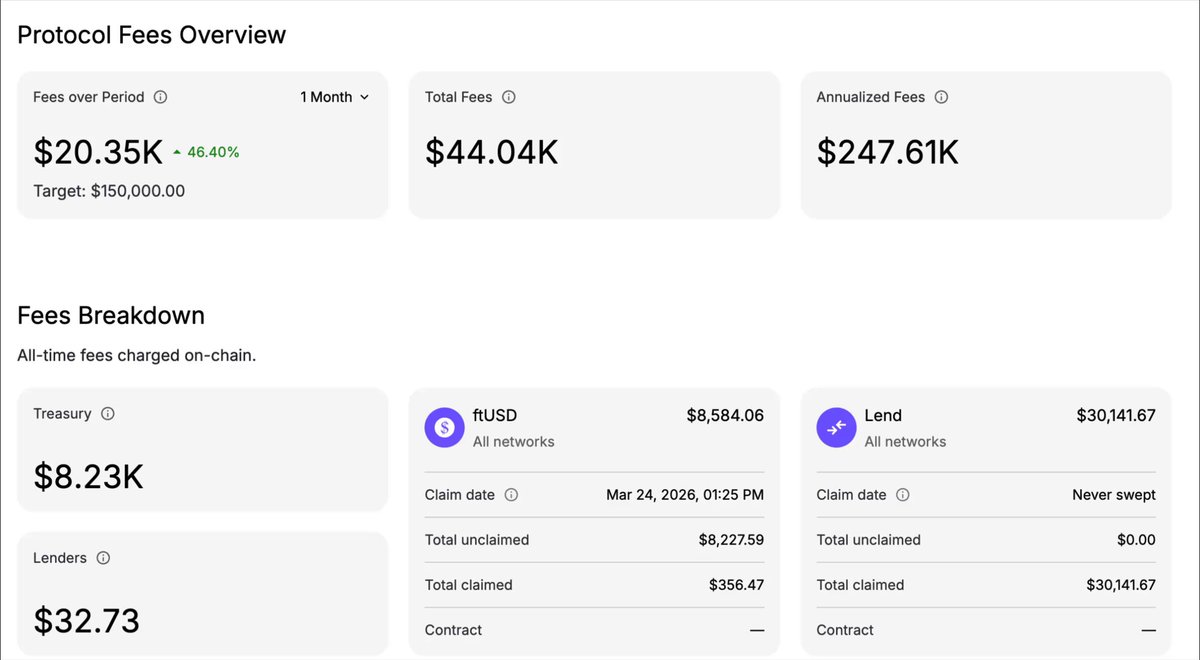Viewport: 1200px width, 660px height.
Task: Click the $8.23K Treasury value
Action: coord(89,477)
